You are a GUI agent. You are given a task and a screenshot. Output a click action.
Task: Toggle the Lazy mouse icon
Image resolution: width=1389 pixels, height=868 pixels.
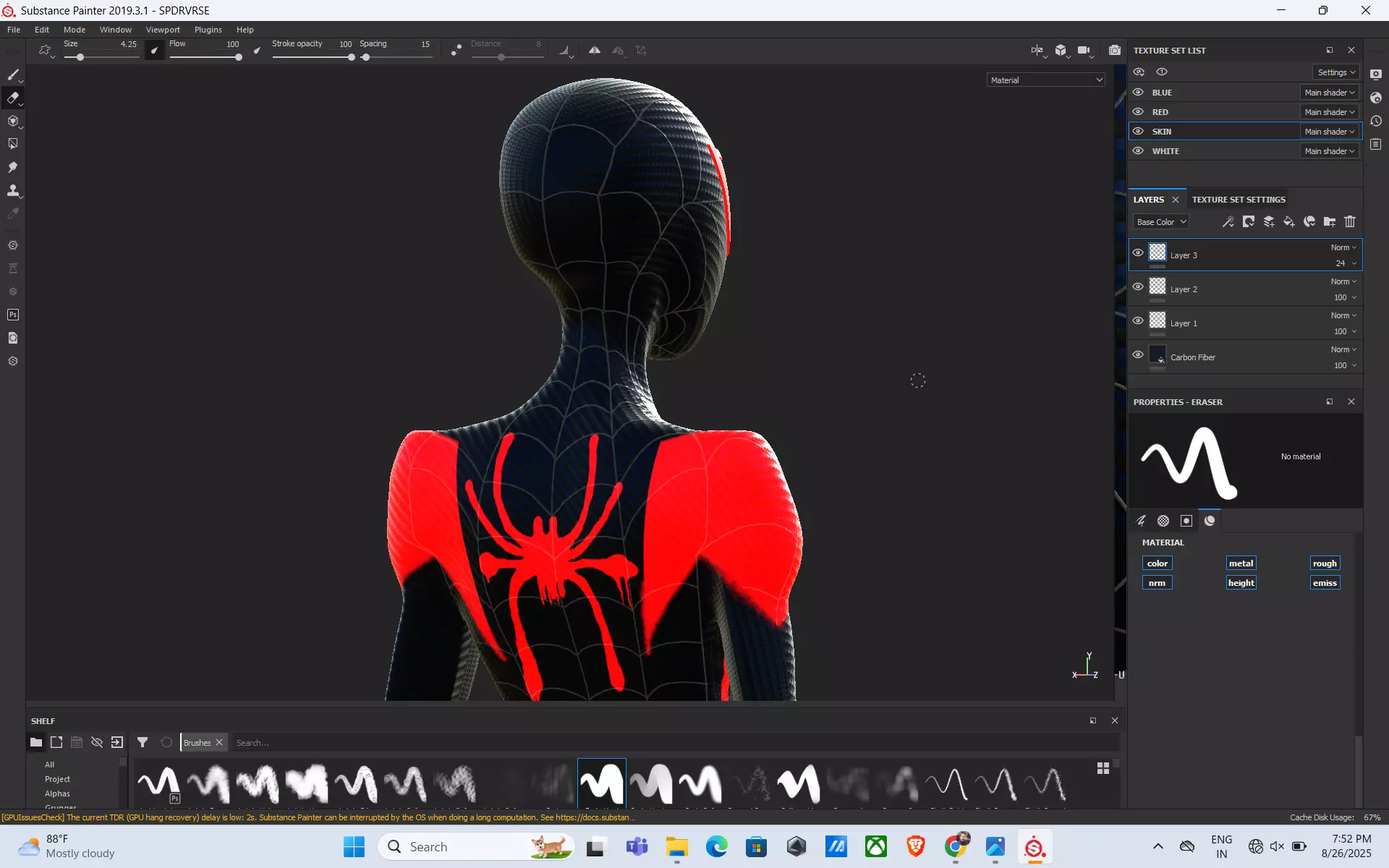(456, 51)
